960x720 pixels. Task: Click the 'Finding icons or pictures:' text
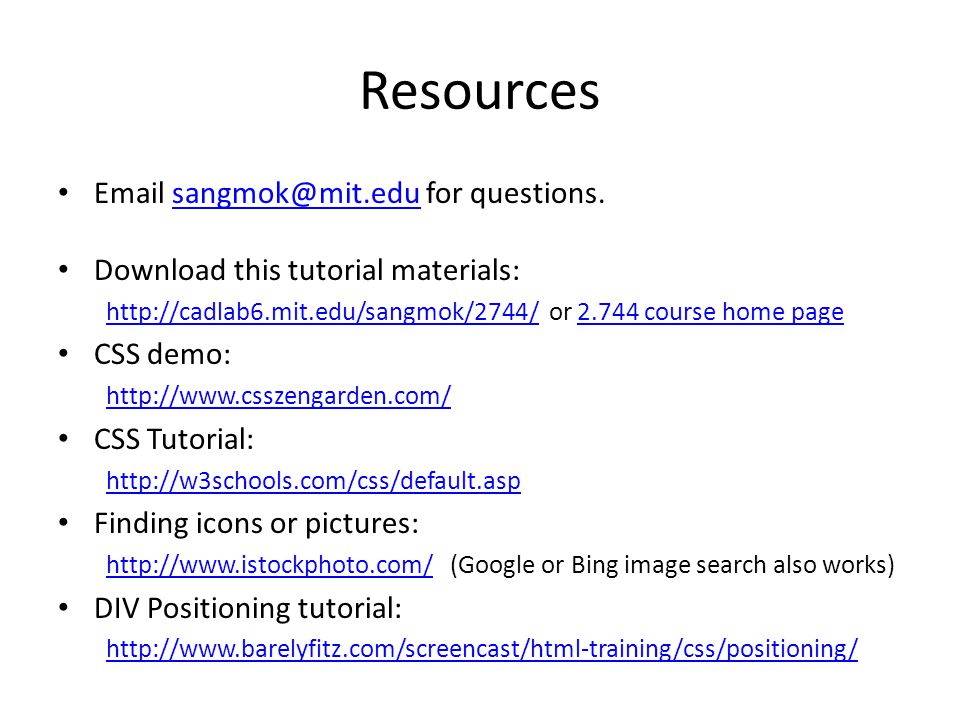(x=257, y=524)
